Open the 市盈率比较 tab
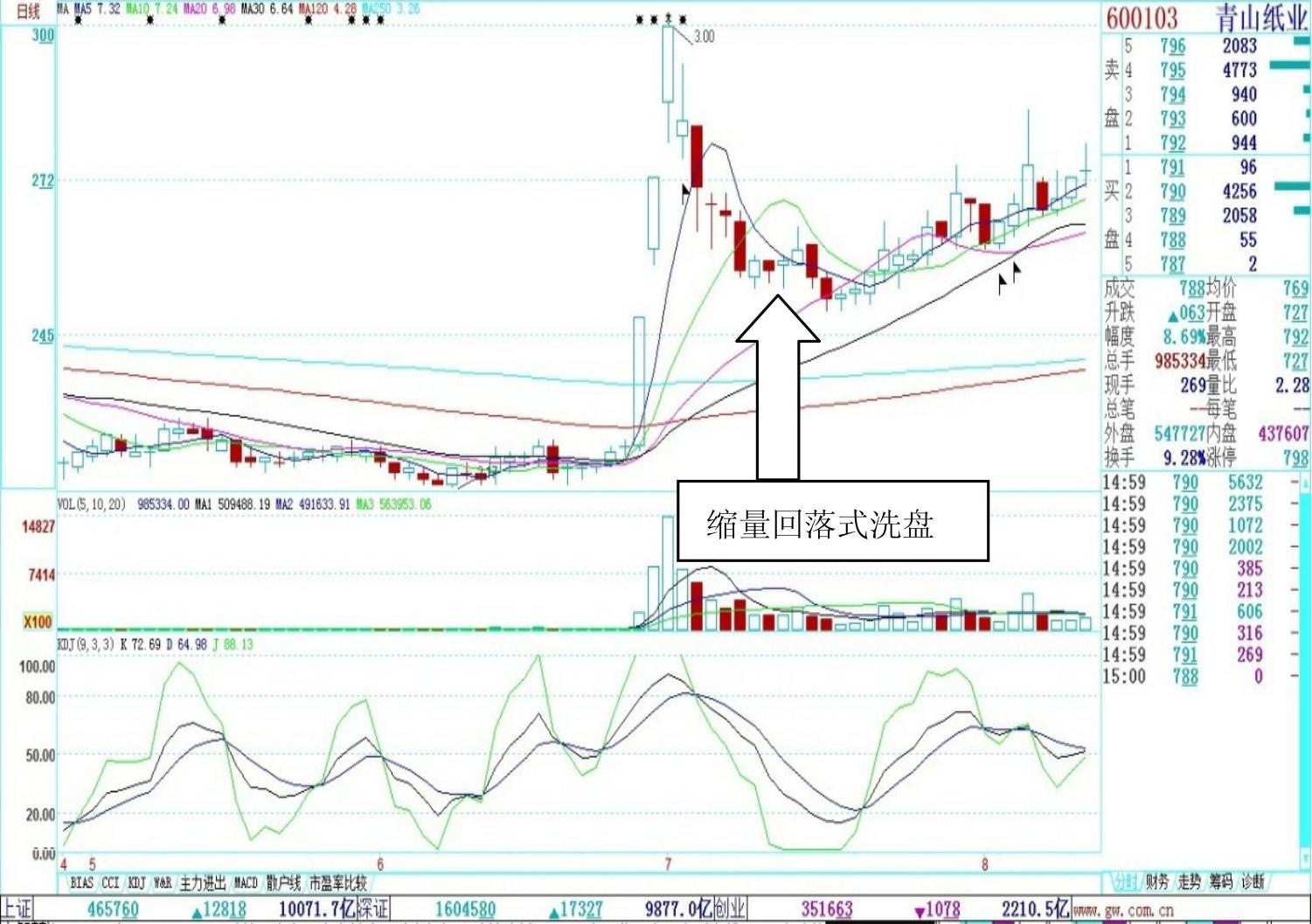Screen dimensions: 1312x924 coord(337,883)
